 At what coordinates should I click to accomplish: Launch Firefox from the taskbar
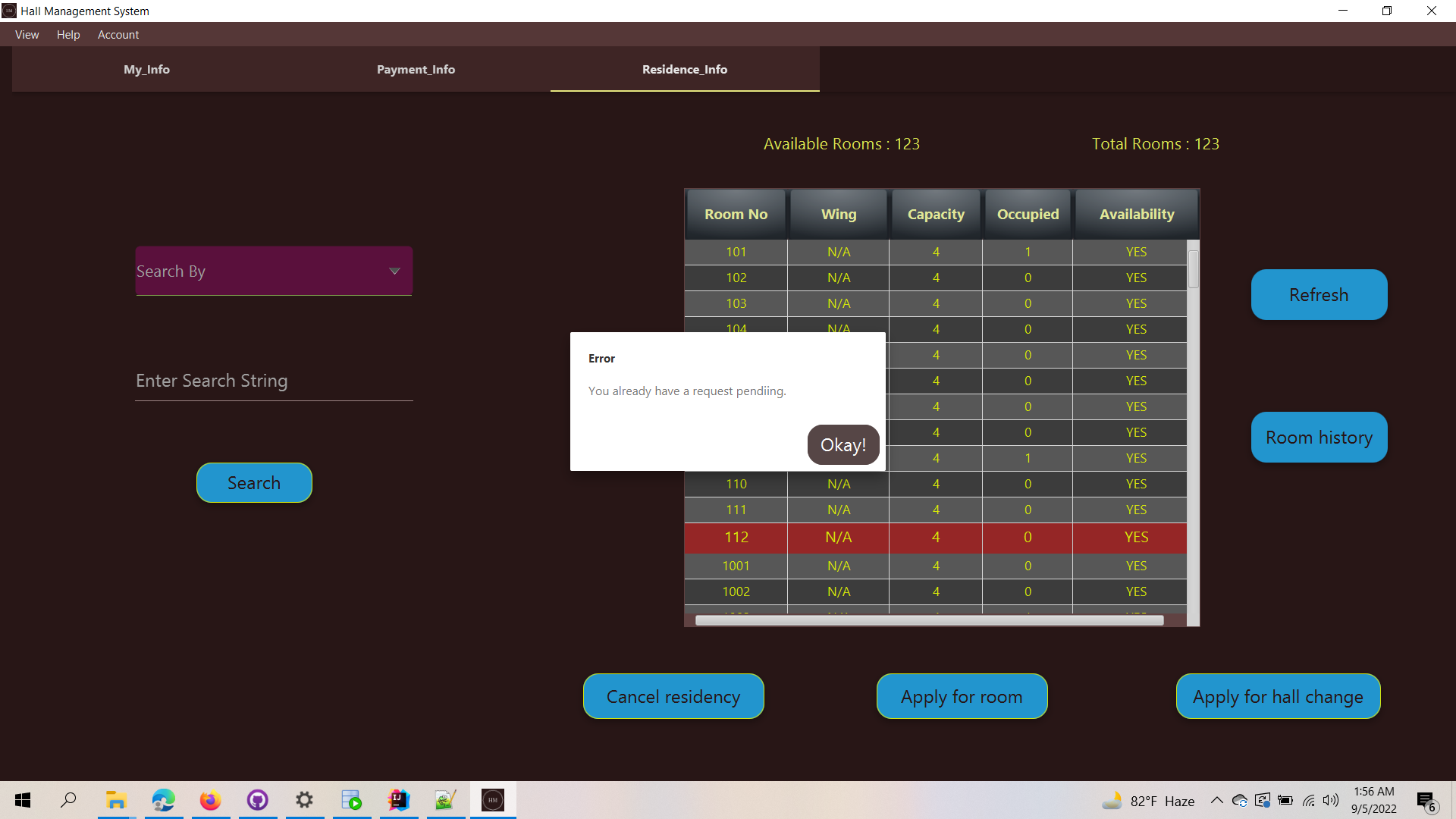point(210,800)
